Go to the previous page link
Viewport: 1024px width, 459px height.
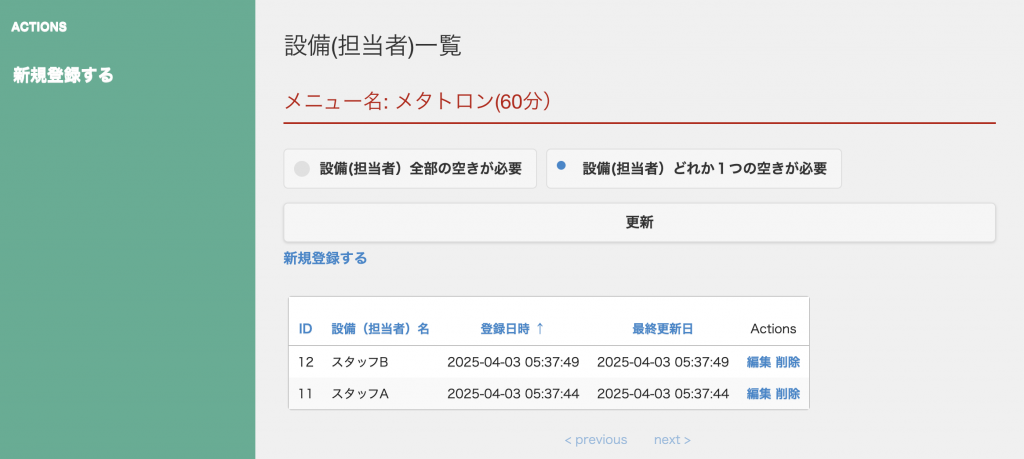596,440
